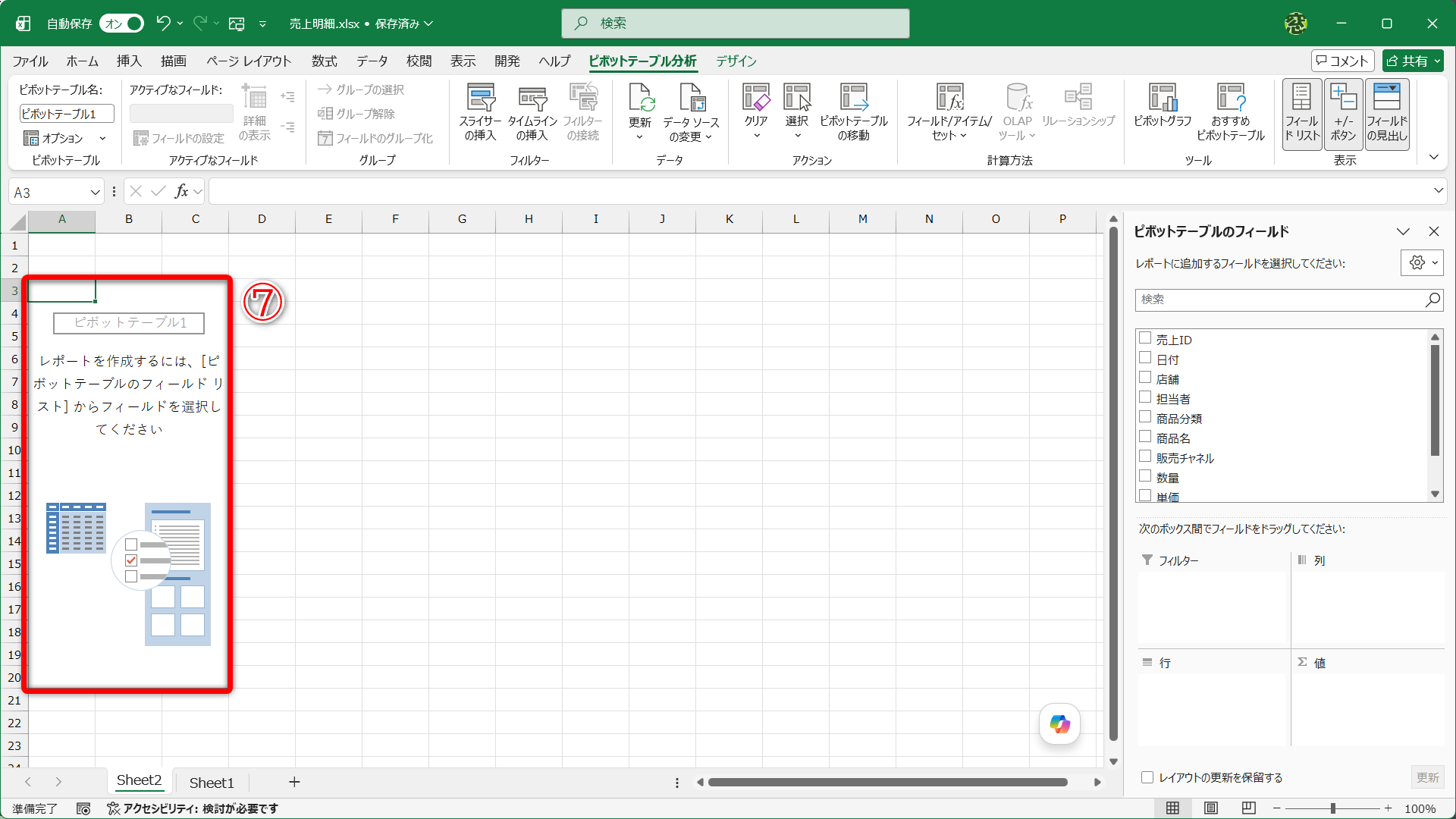Viewport: 1456px width, 819px height.
Task: Click the insert function fx icon
Action: click(181, 192)
